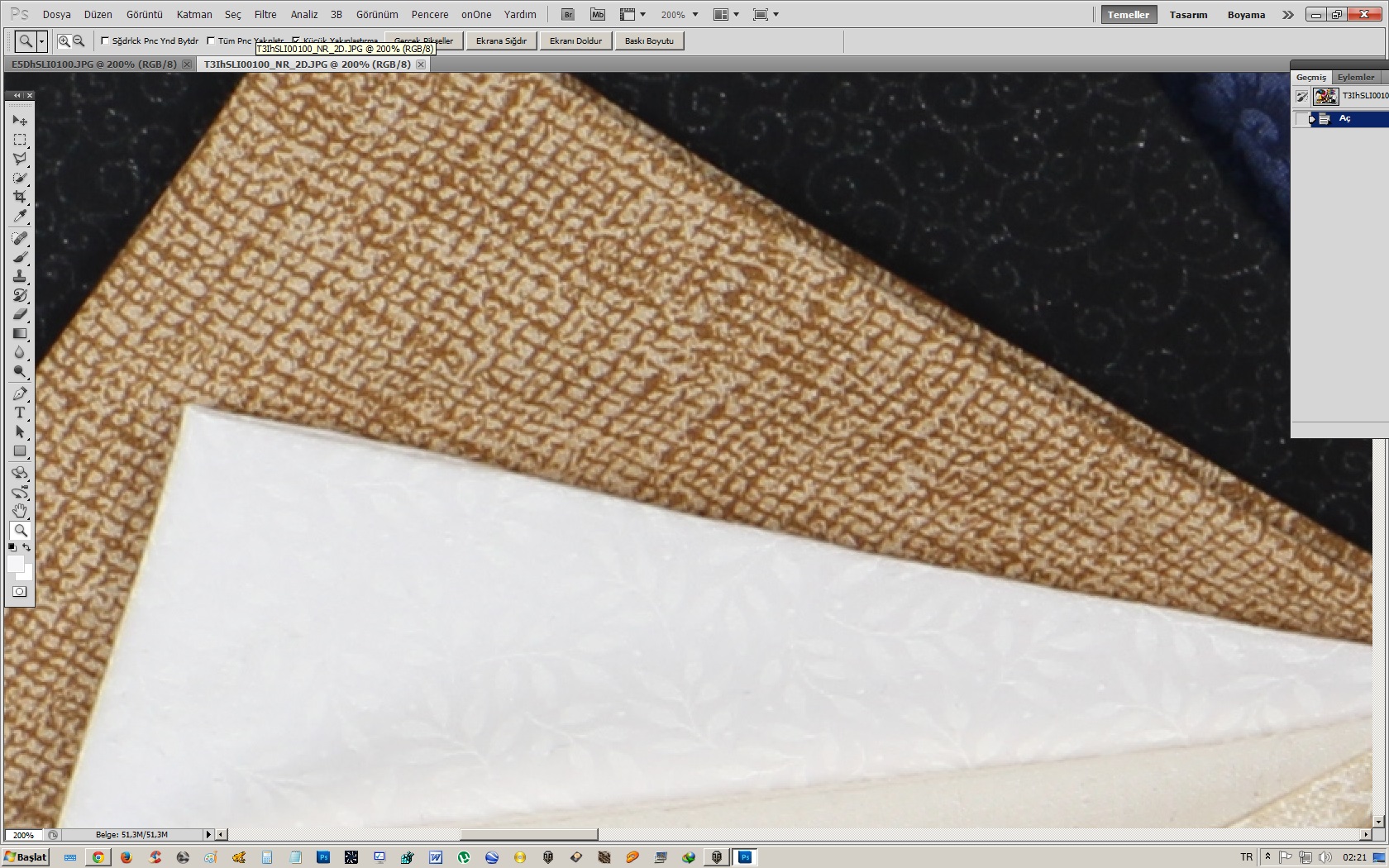Open foreground color swatch picker
The height and width of the screenshot is (868, 1389).
pos(15,563)
